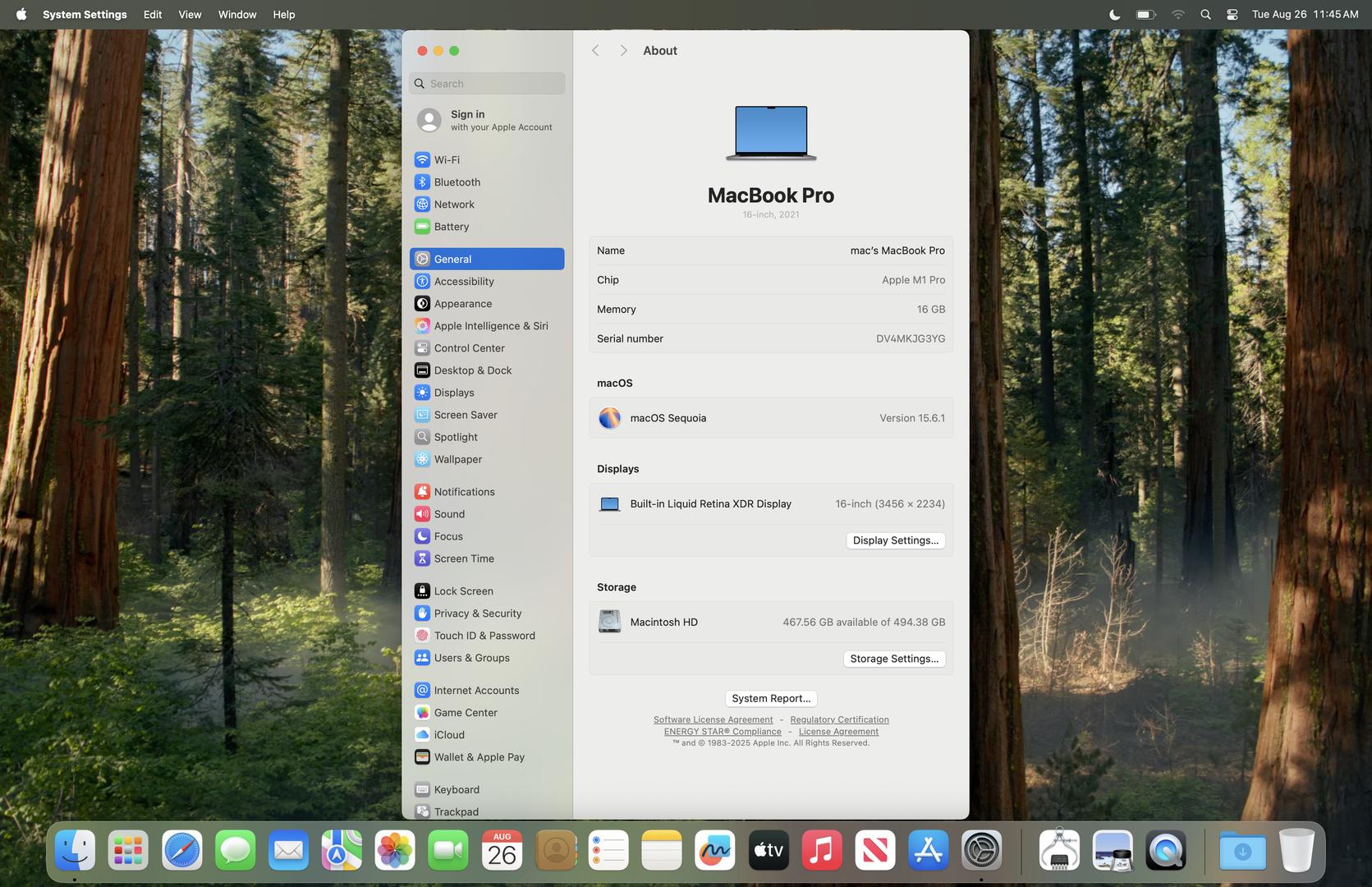Click the sidebar Search field
The image size is (1372, 887).
pos(487,83)
